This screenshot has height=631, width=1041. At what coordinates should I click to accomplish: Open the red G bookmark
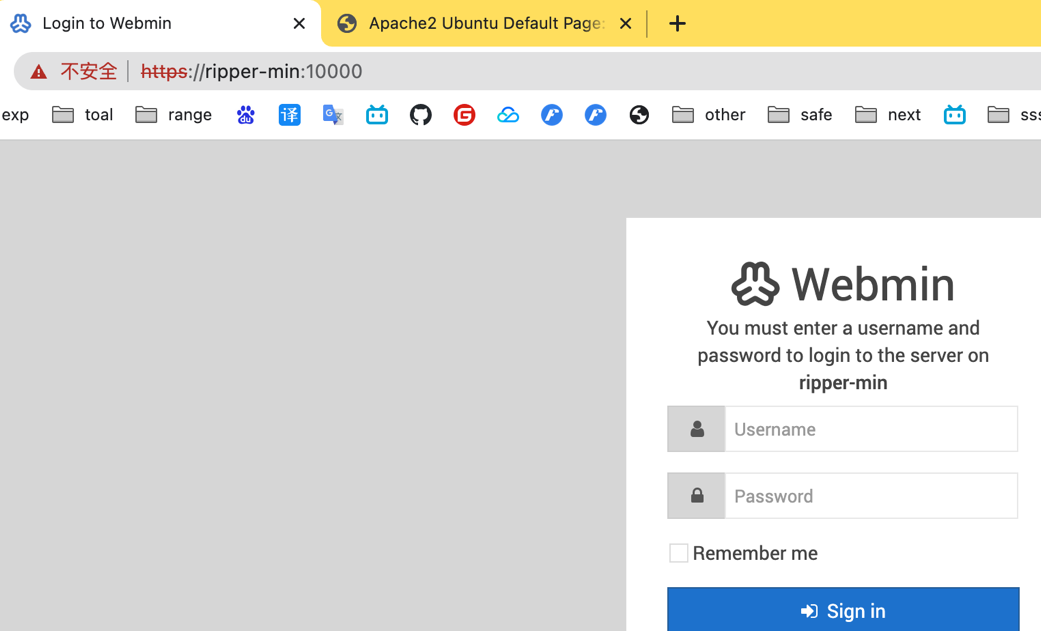pyautogui.click(x=465, y=115)
